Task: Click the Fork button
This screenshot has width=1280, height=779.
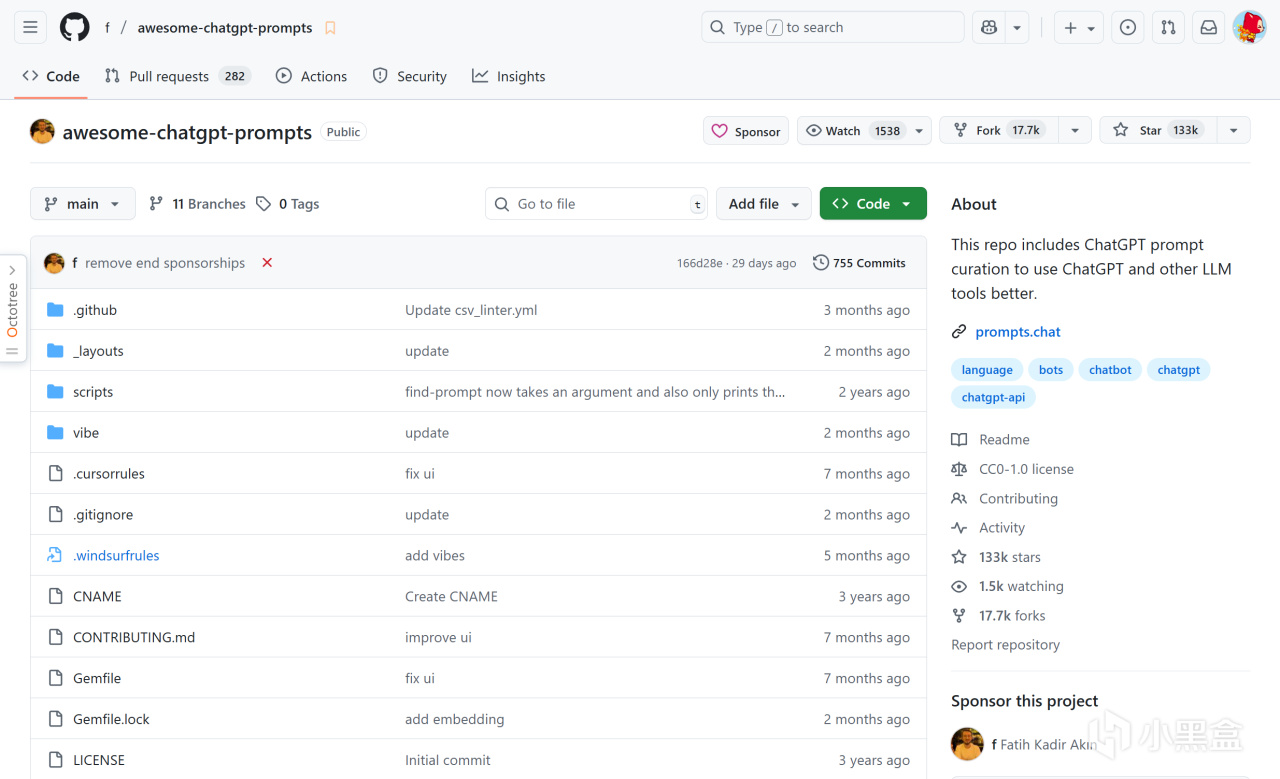Action: (999, 131)
